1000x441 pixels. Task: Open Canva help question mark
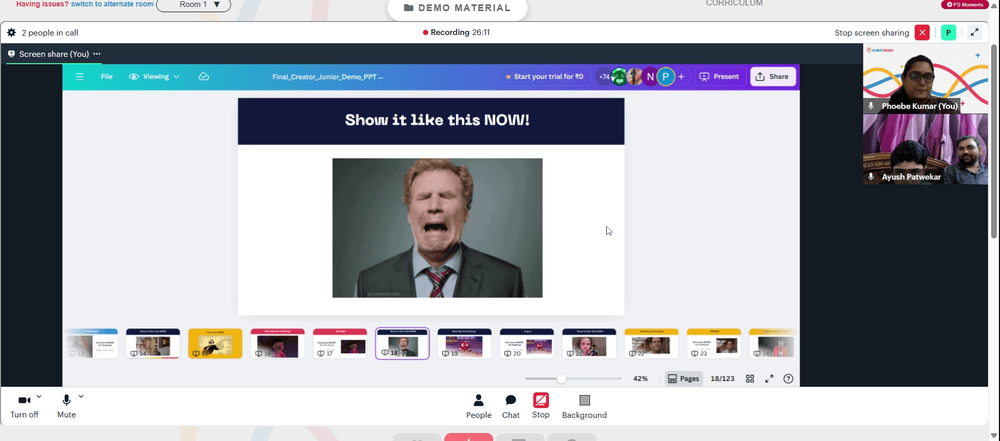tap(788, 378)
